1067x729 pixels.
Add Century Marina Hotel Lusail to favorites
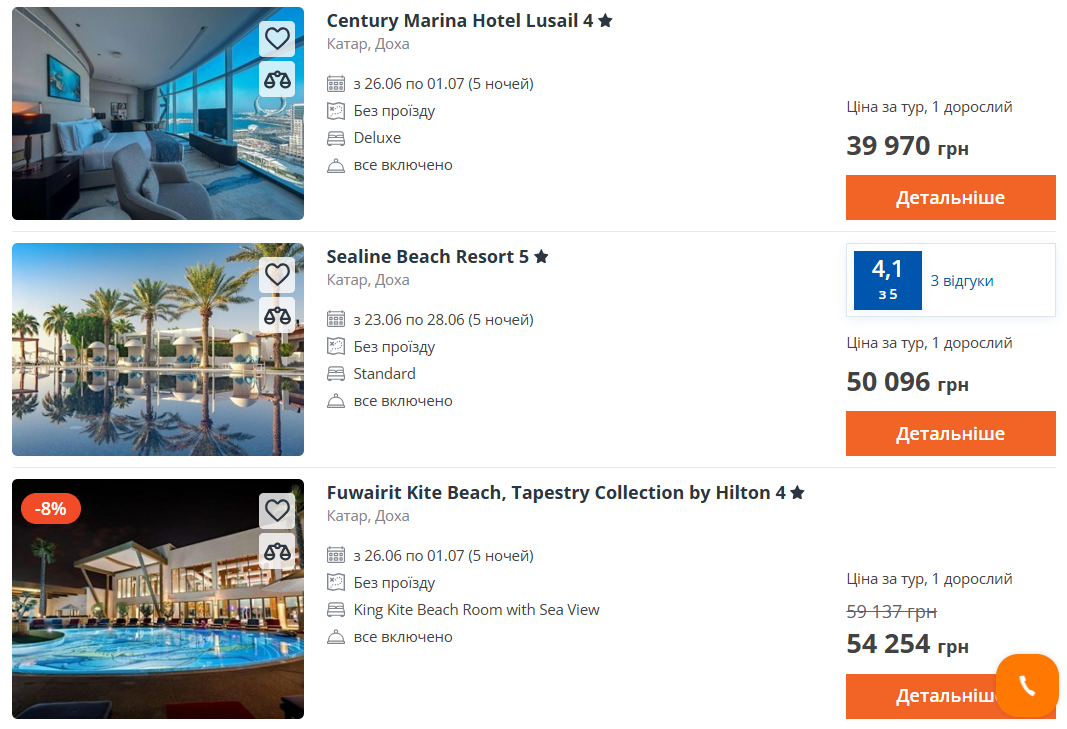(277, 39)
